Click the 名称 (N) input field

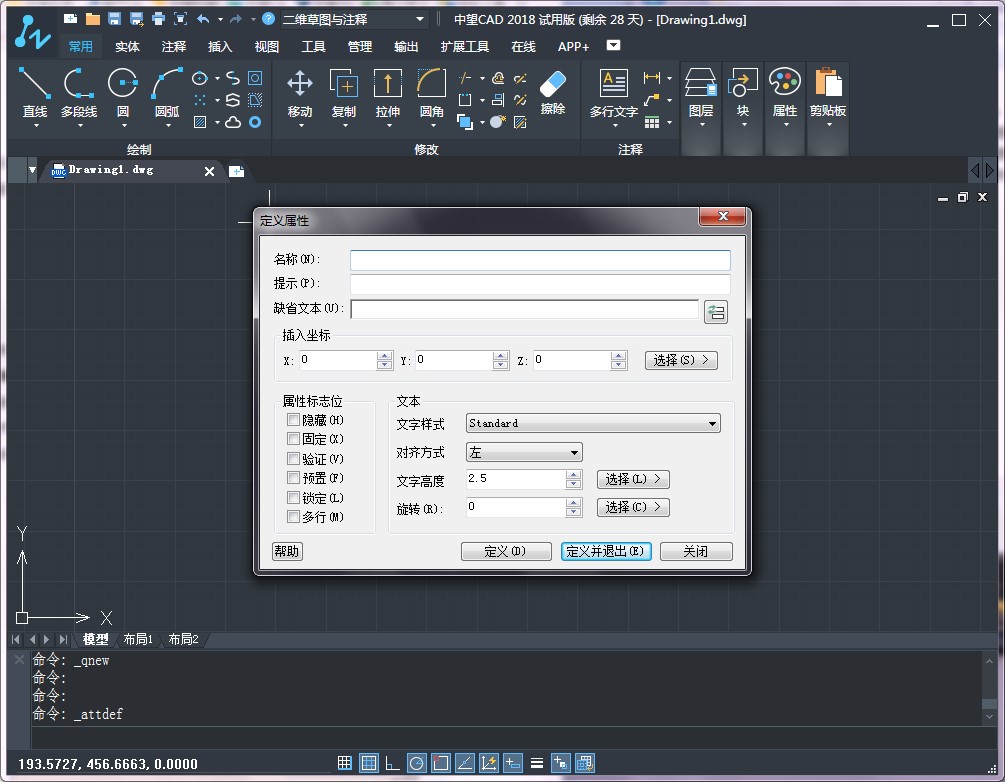coord(540,260)
